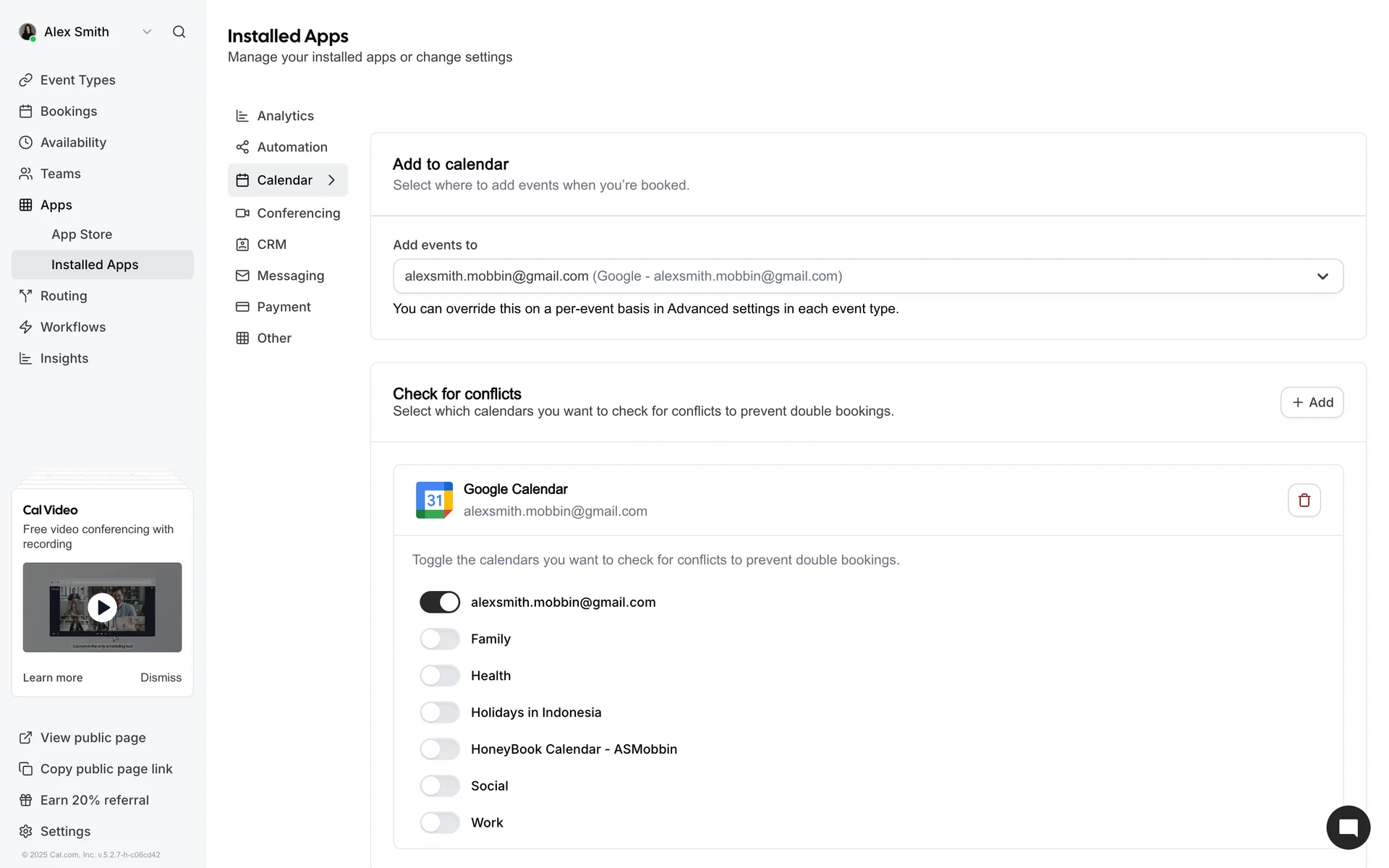
Task: Open the chat support bubble
Action: [1348, 827]
